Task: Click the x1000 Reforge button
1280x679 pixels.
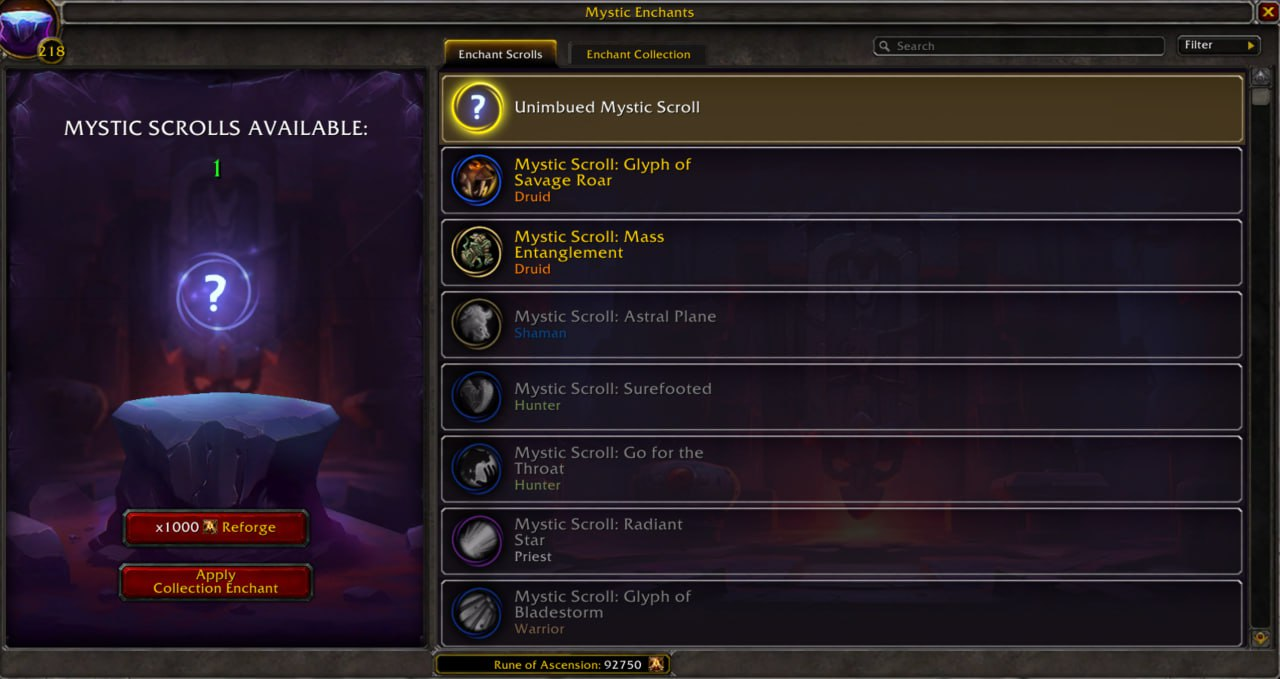Action: point(215,527)
